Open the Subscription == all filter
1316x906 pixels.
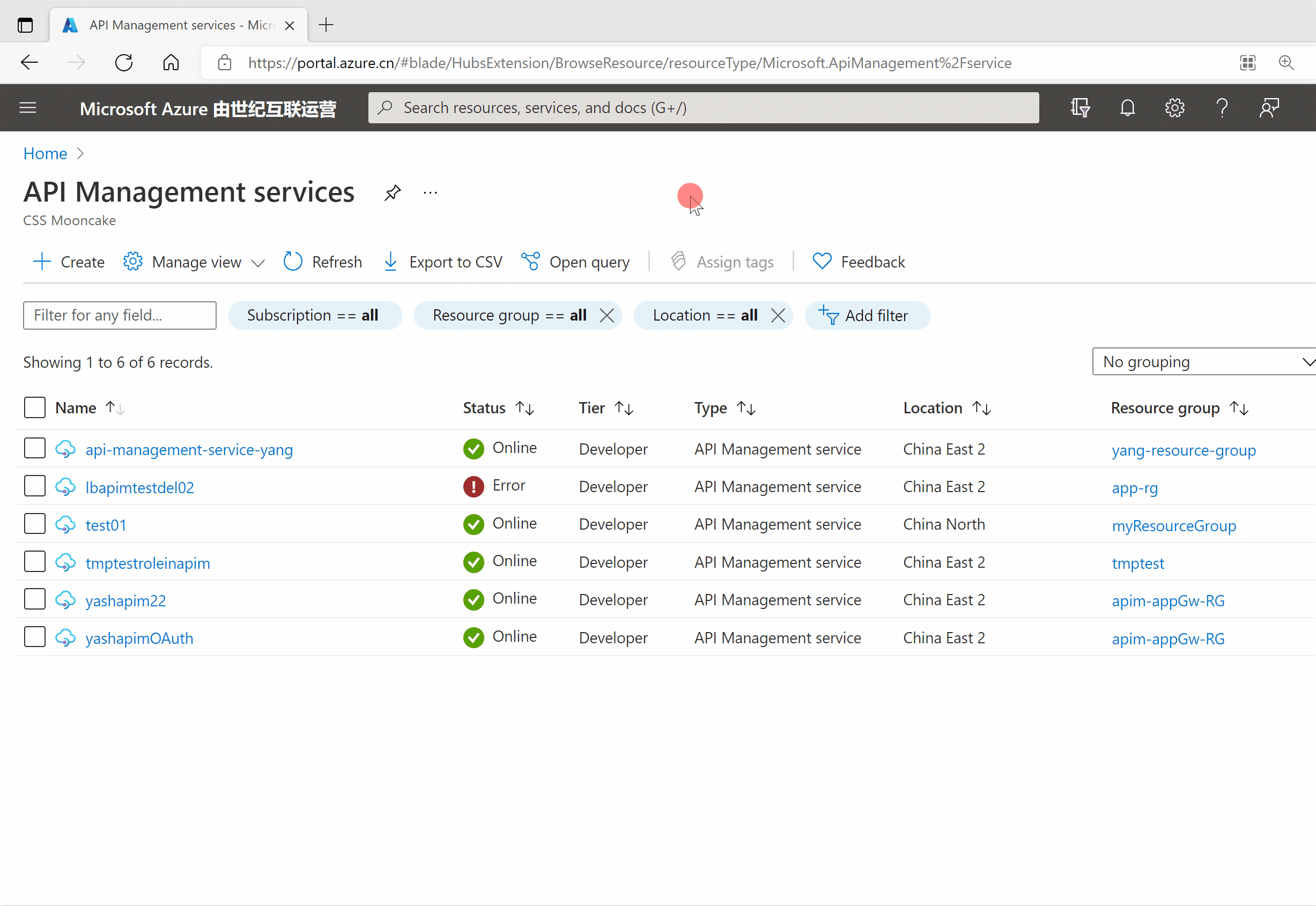pyautogui.click(x=315, y=316)
